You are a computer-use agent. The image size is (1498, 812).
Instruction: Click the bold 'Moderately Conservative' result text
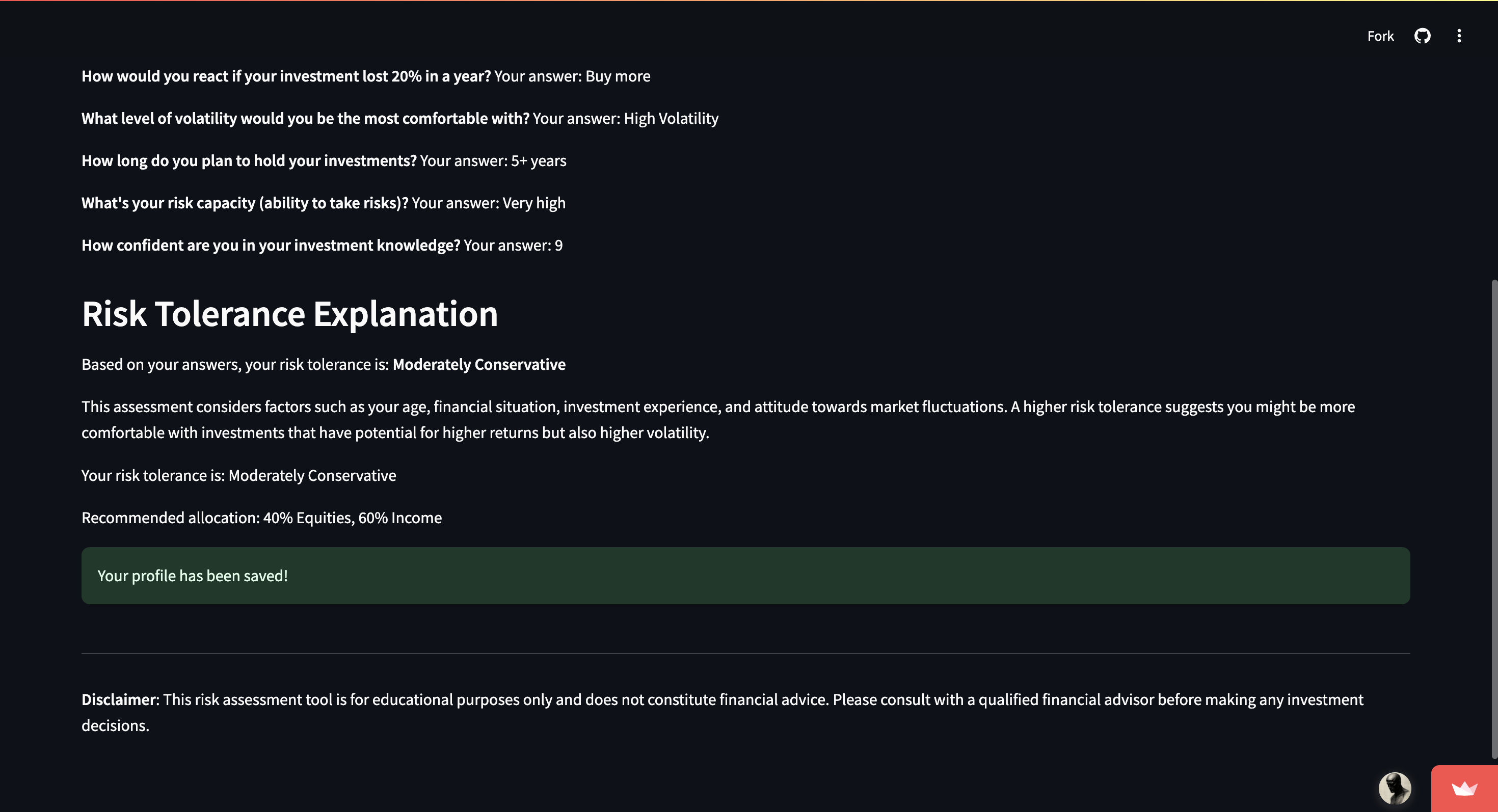[478, 364]
